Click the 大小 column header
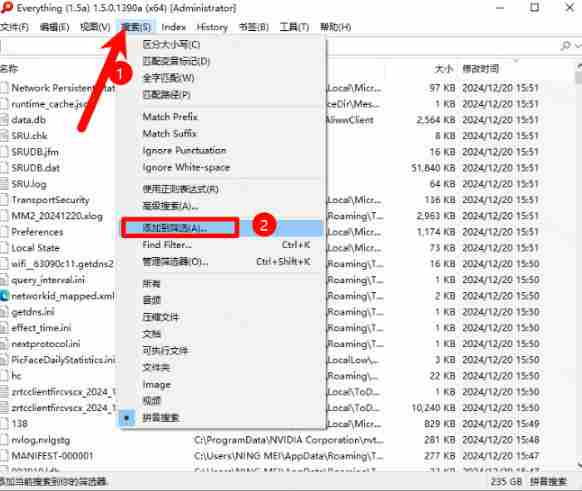 (444, 69)
